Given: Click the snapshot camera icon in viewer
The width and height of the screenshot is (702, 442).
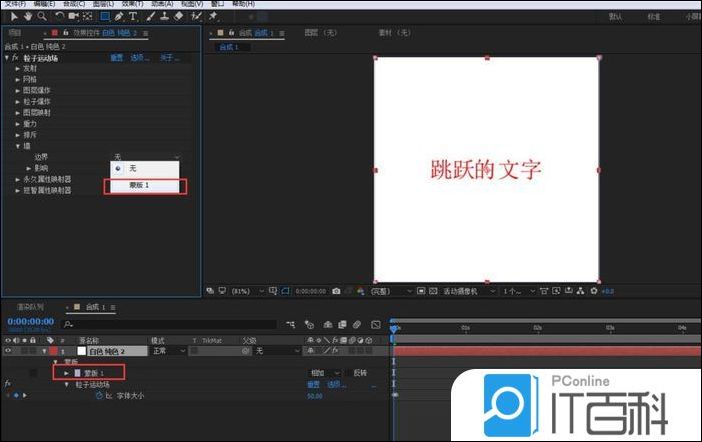Looking at the screenshot, I should 336,291.
